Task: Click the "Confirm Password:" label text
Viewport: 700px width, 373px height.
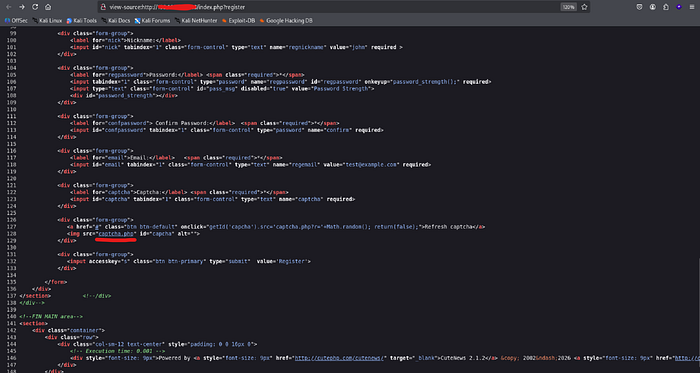Action: click(181, 123)
